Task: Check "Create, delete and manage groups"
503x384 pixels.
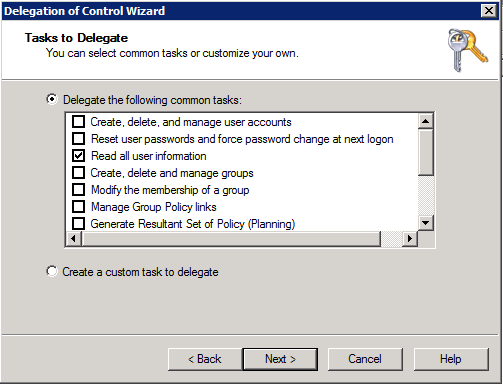Action: click(79, 173)
